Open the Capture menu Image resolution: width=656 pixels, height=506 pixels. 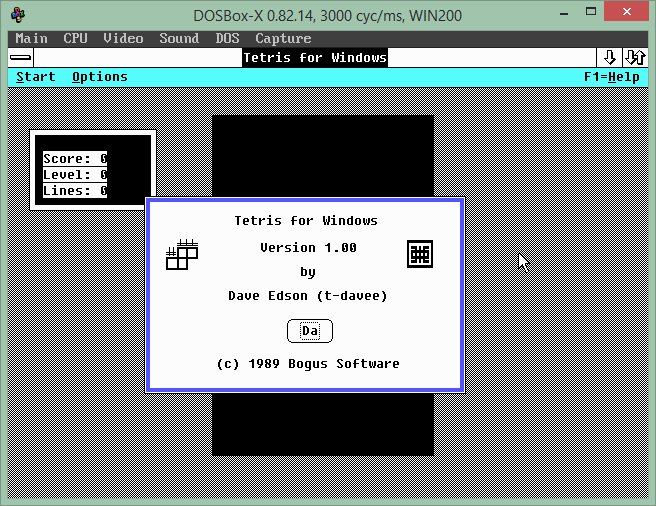tap(283, 39)
